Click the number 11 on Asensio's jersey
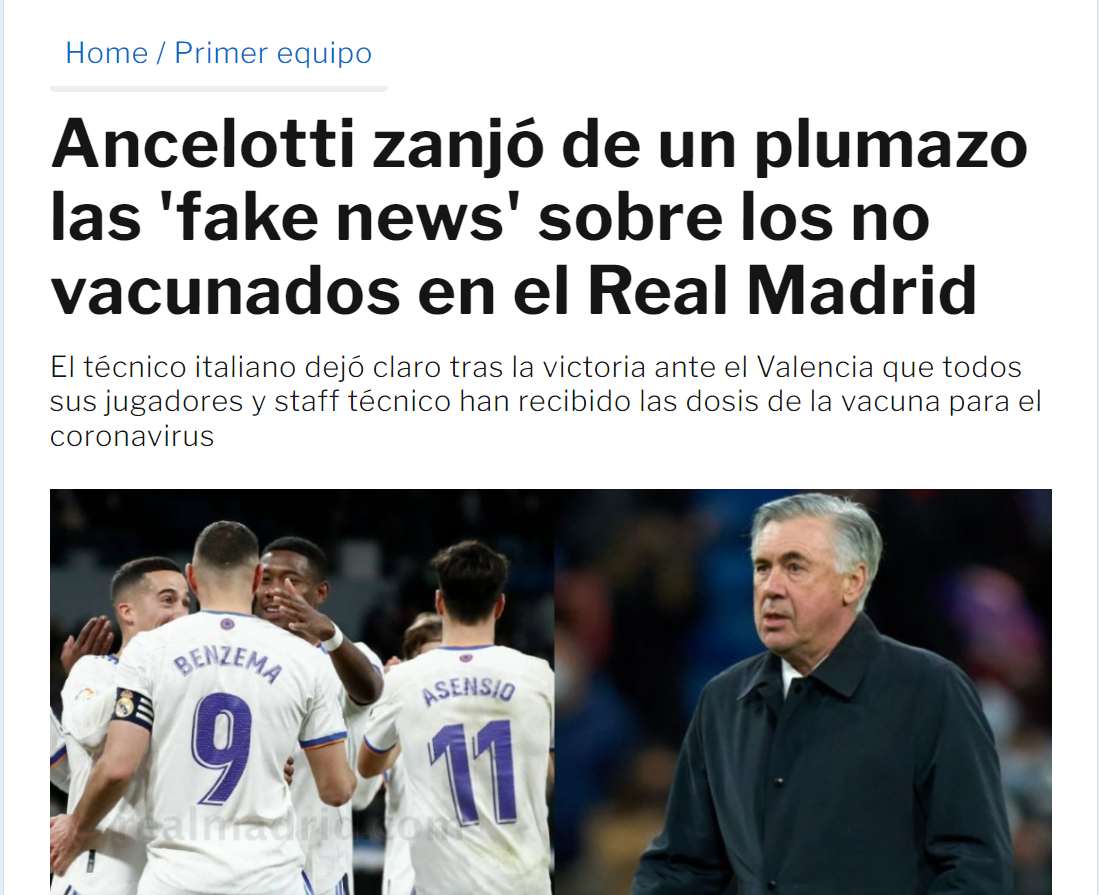The height and width of the screenshot is (895, 1099). 474,772
